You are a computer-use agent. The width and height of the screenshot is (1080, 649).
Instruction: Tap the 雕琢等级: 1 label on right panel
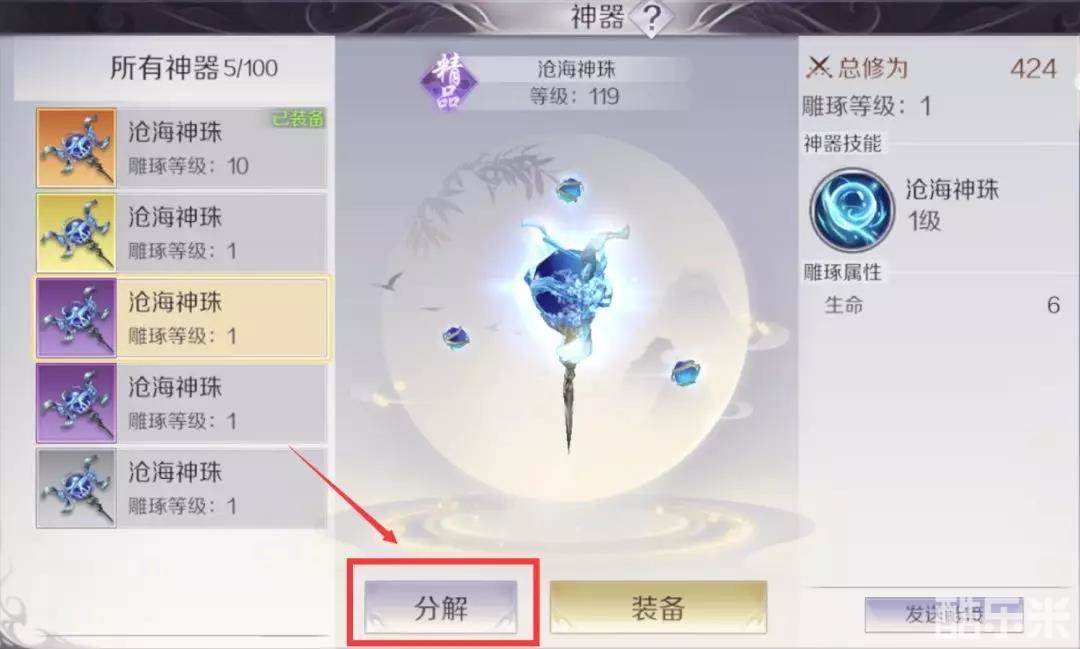[866, 106]
